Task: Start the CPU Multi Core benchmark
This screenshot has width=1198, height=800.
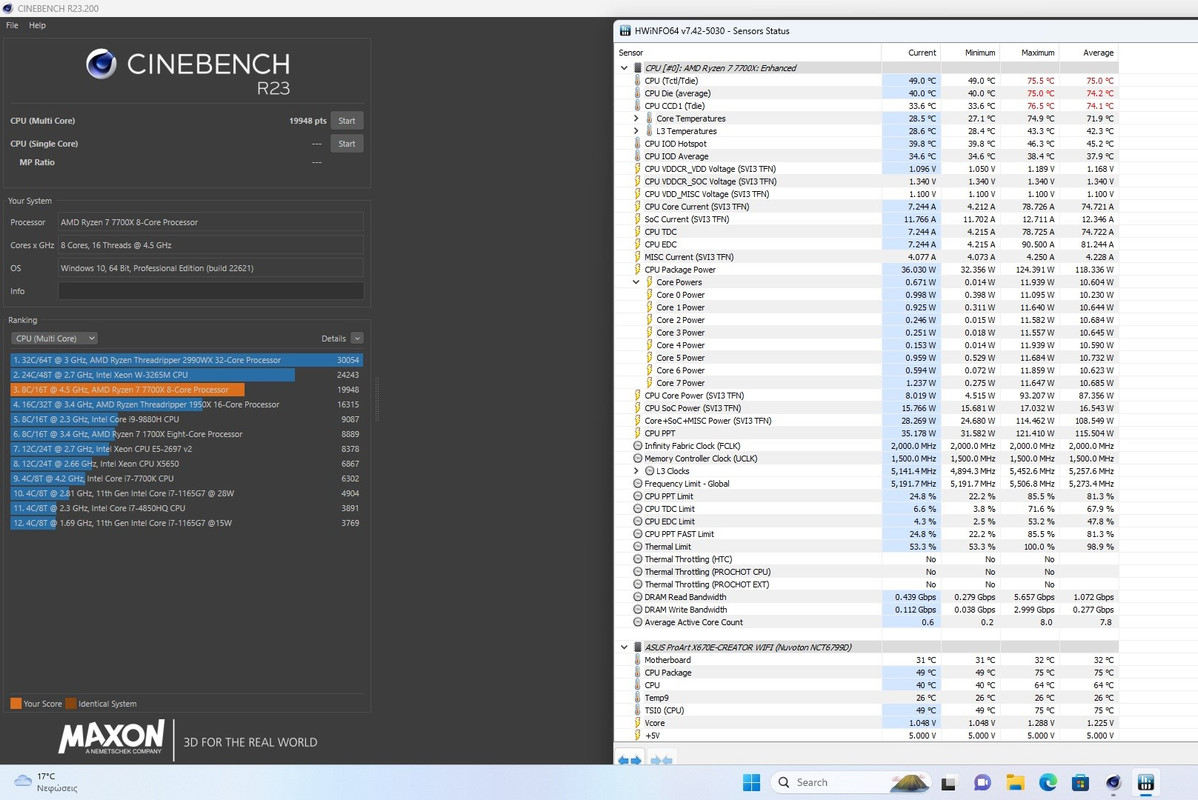Action: tap(347, 121)
